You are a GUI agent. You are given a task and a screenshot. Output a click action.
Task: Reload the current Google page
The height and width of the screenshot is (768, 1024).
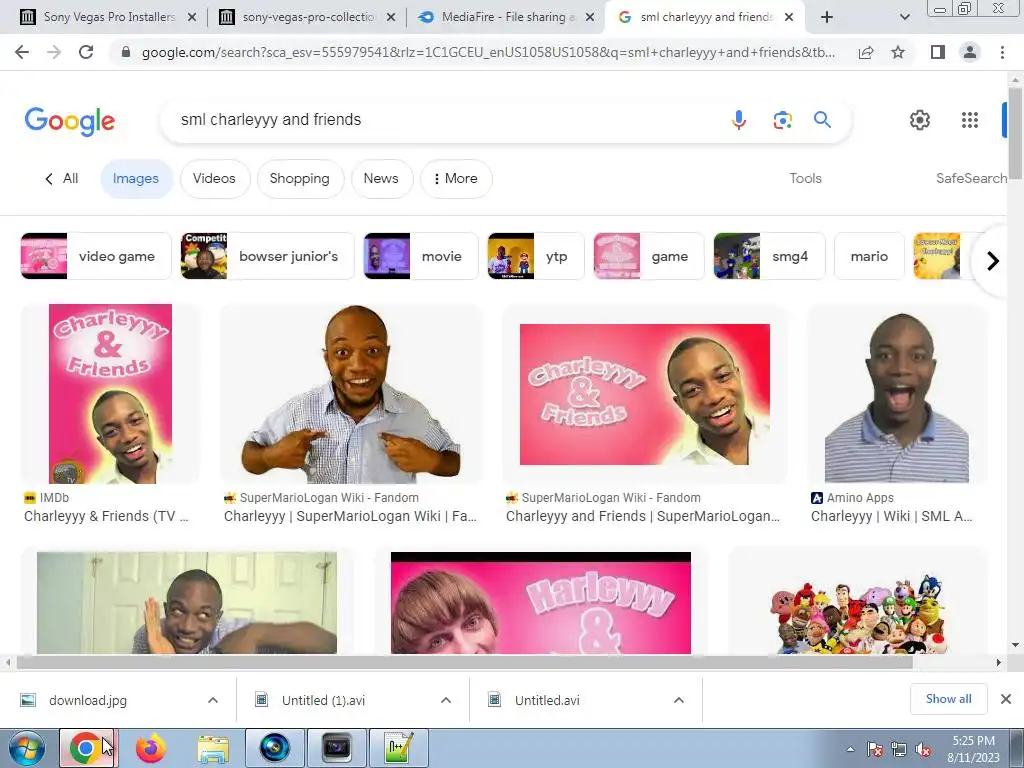(86, 52)
